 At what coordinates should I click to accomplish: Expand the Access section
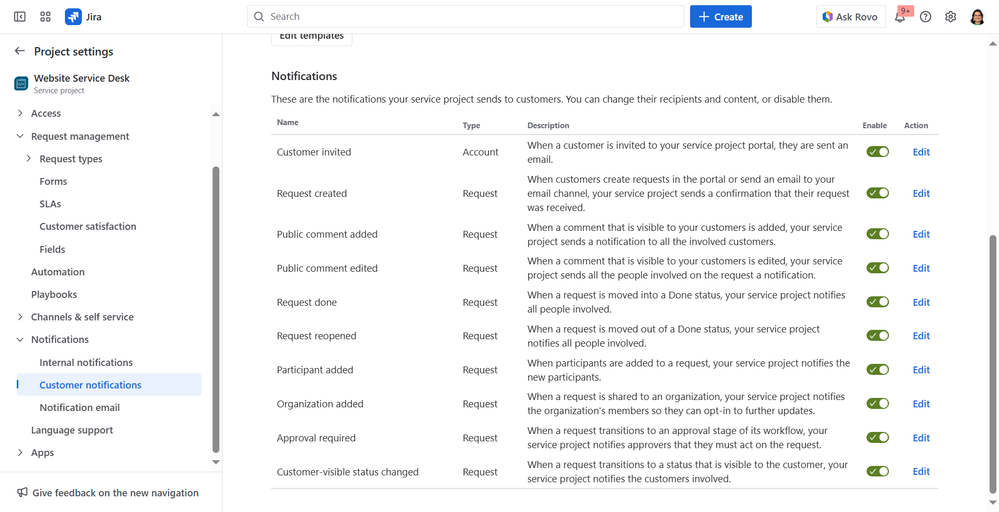(20, 114)
